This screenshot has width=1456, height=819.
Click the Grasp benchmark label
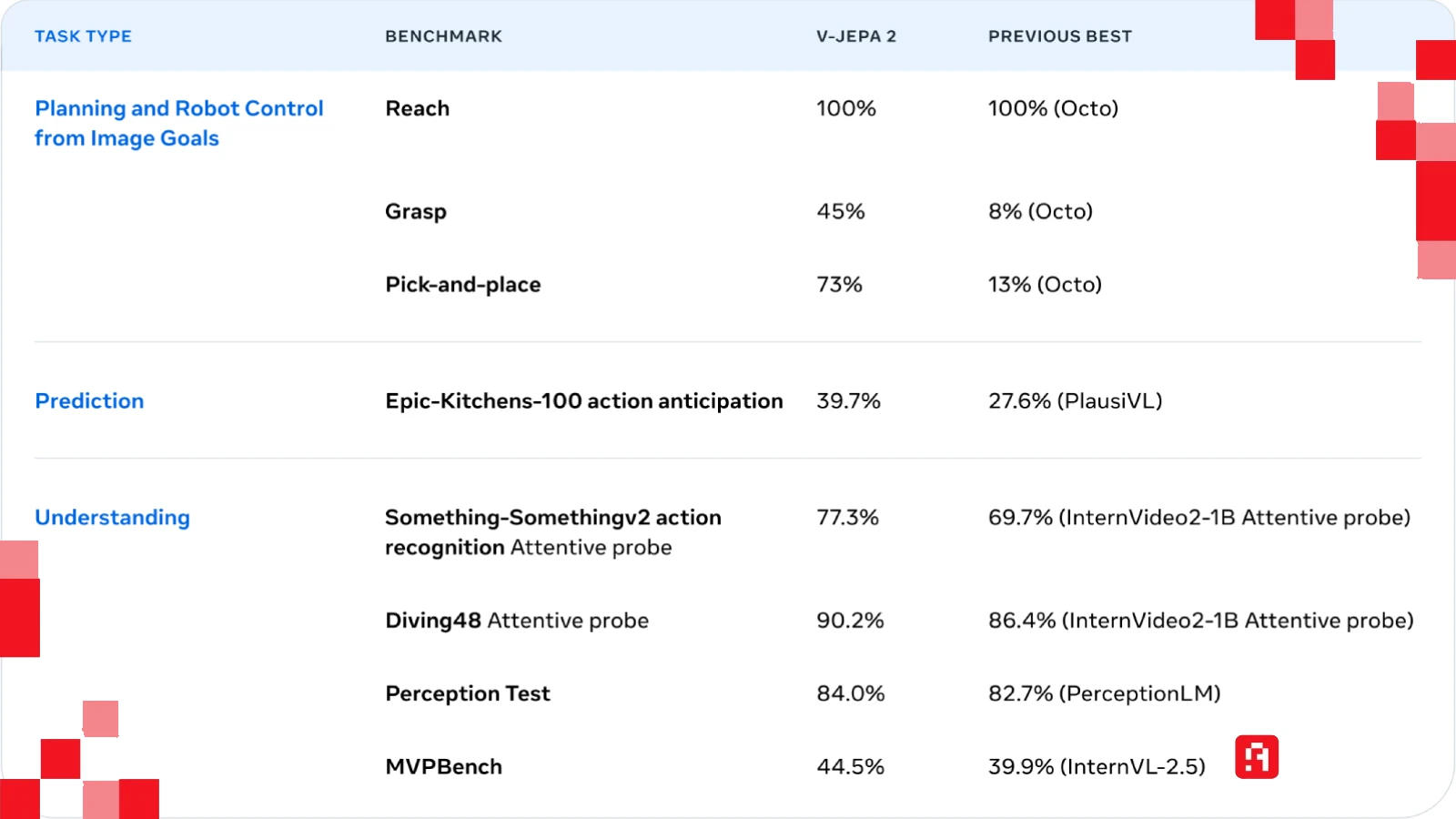click(415, 212)
